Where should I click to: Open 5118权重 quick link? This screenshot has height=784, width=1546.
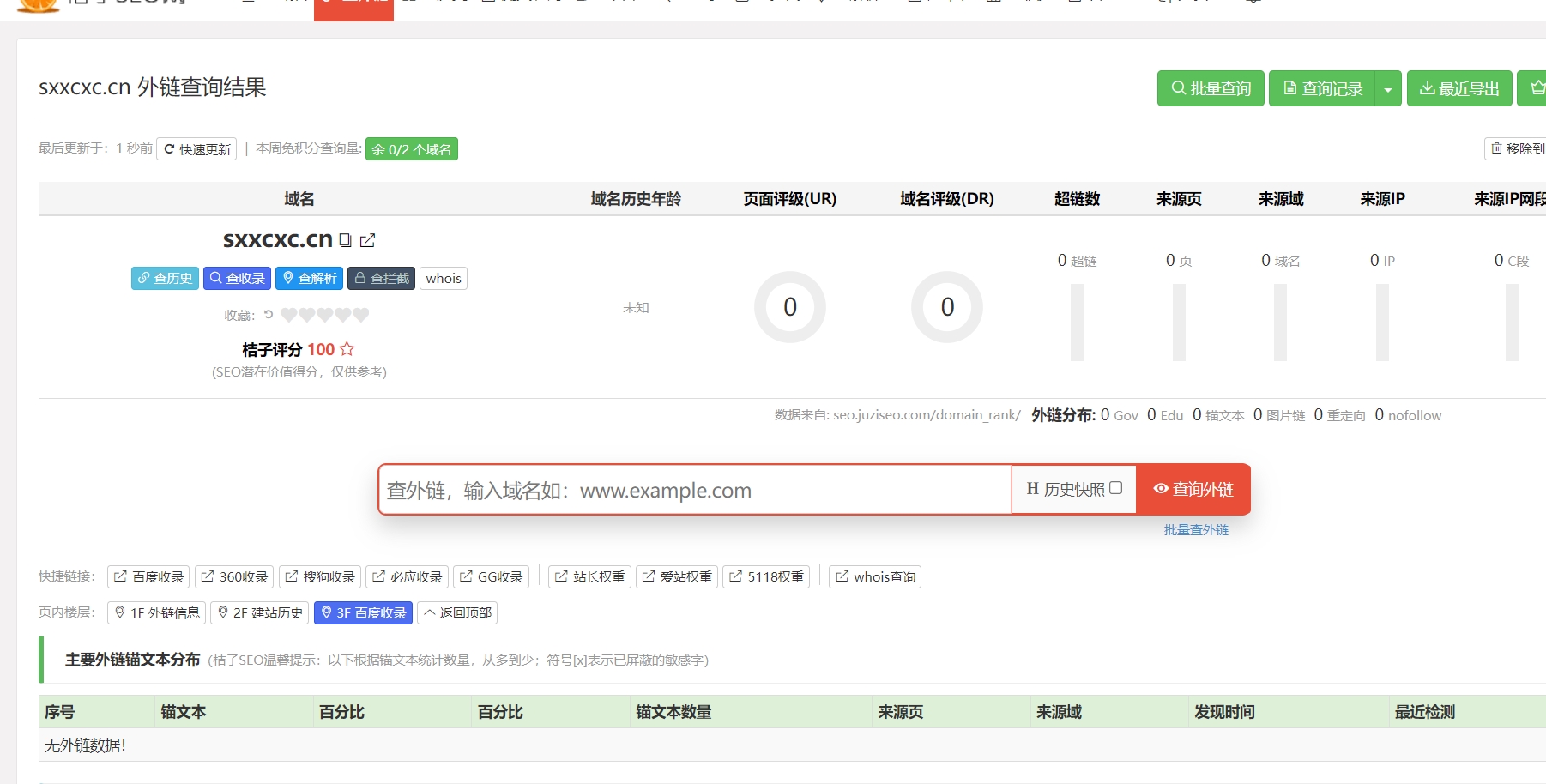(766, 576)
